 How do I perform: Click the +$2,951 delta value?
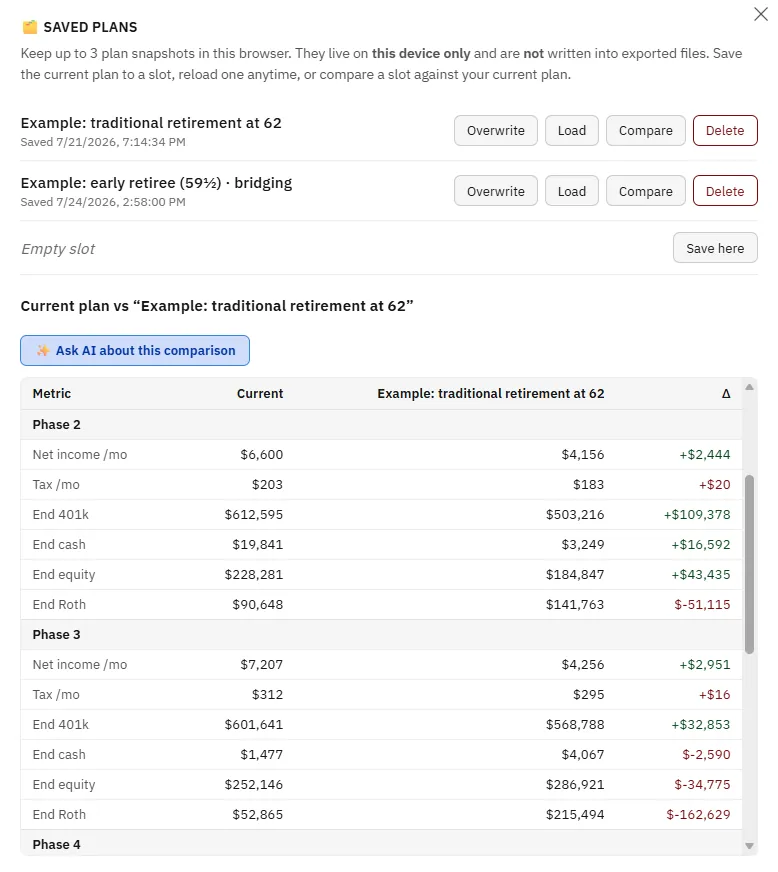tap(705, 665)
